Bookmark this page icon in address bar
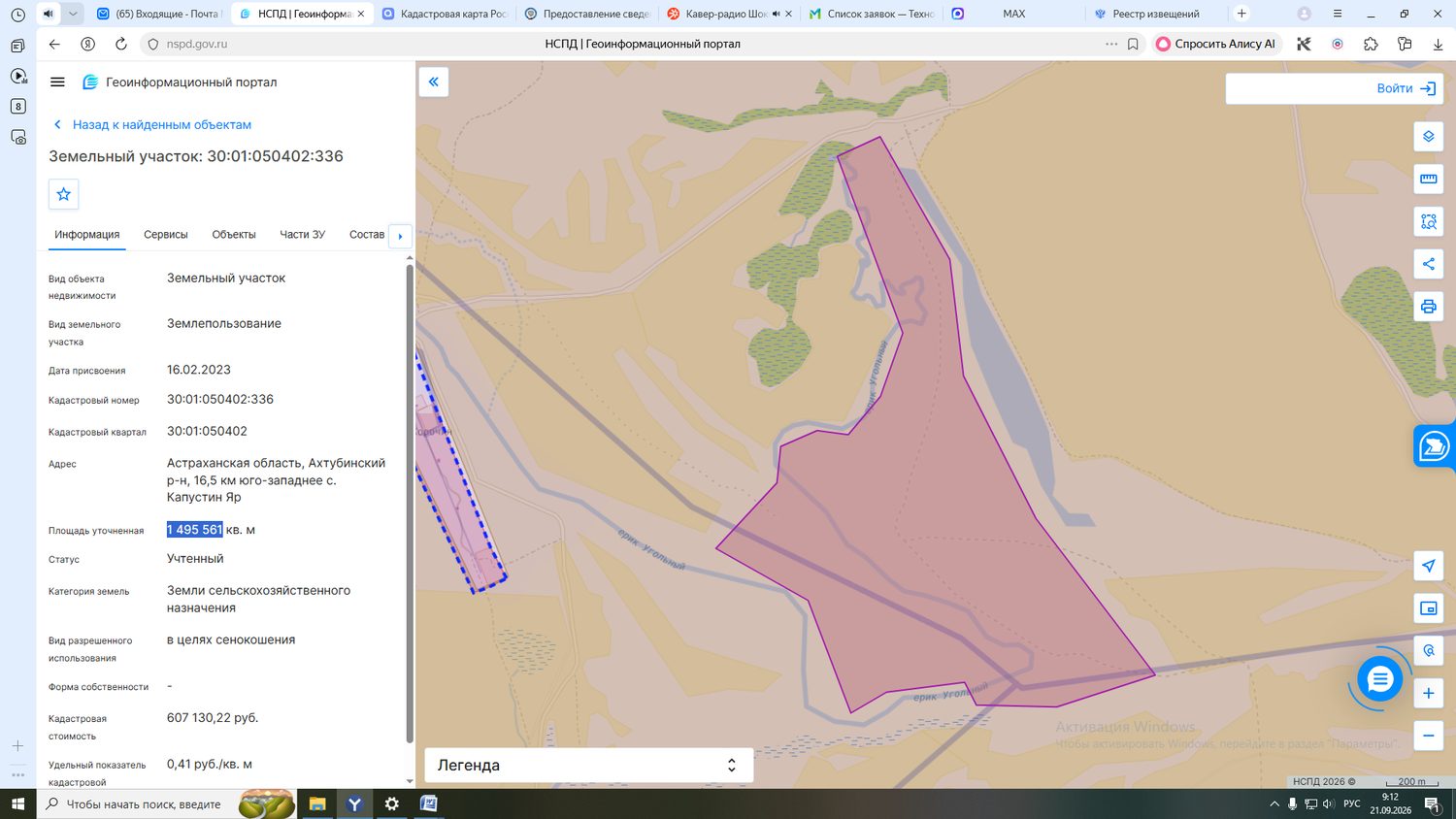The height and width of the screenshot is (819, 1456). click(1133, 44)
